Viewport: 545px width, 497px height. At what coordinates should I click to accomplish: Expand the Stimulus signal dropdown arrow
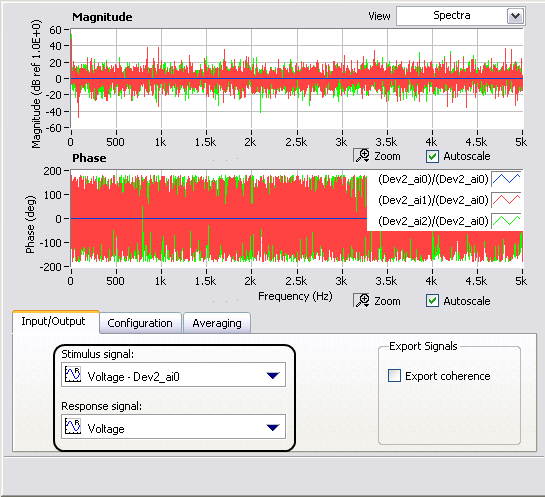[x=273, y=375]
